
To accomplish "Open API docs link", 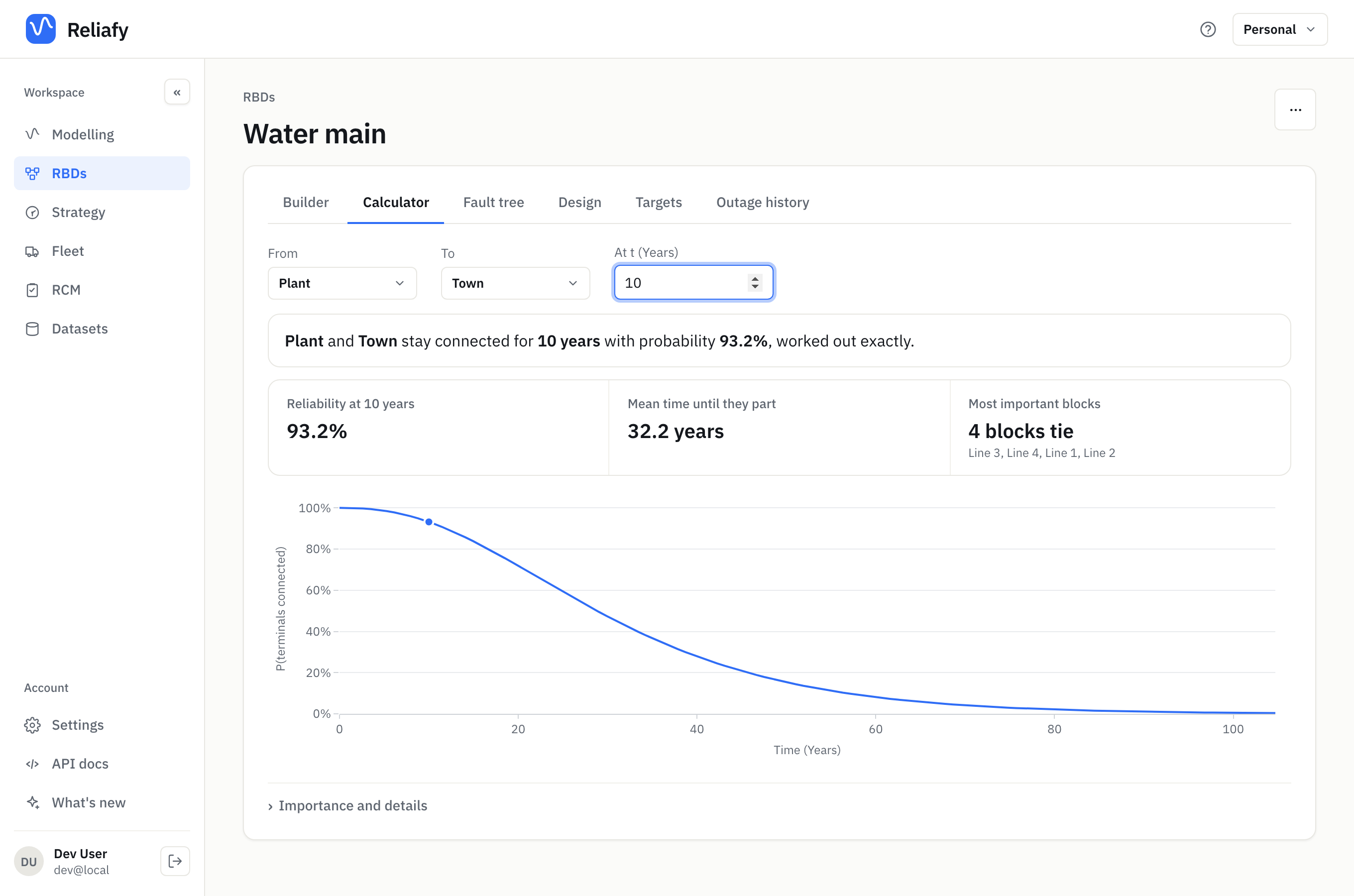I will pyautogui.click(x=102, y=764).
